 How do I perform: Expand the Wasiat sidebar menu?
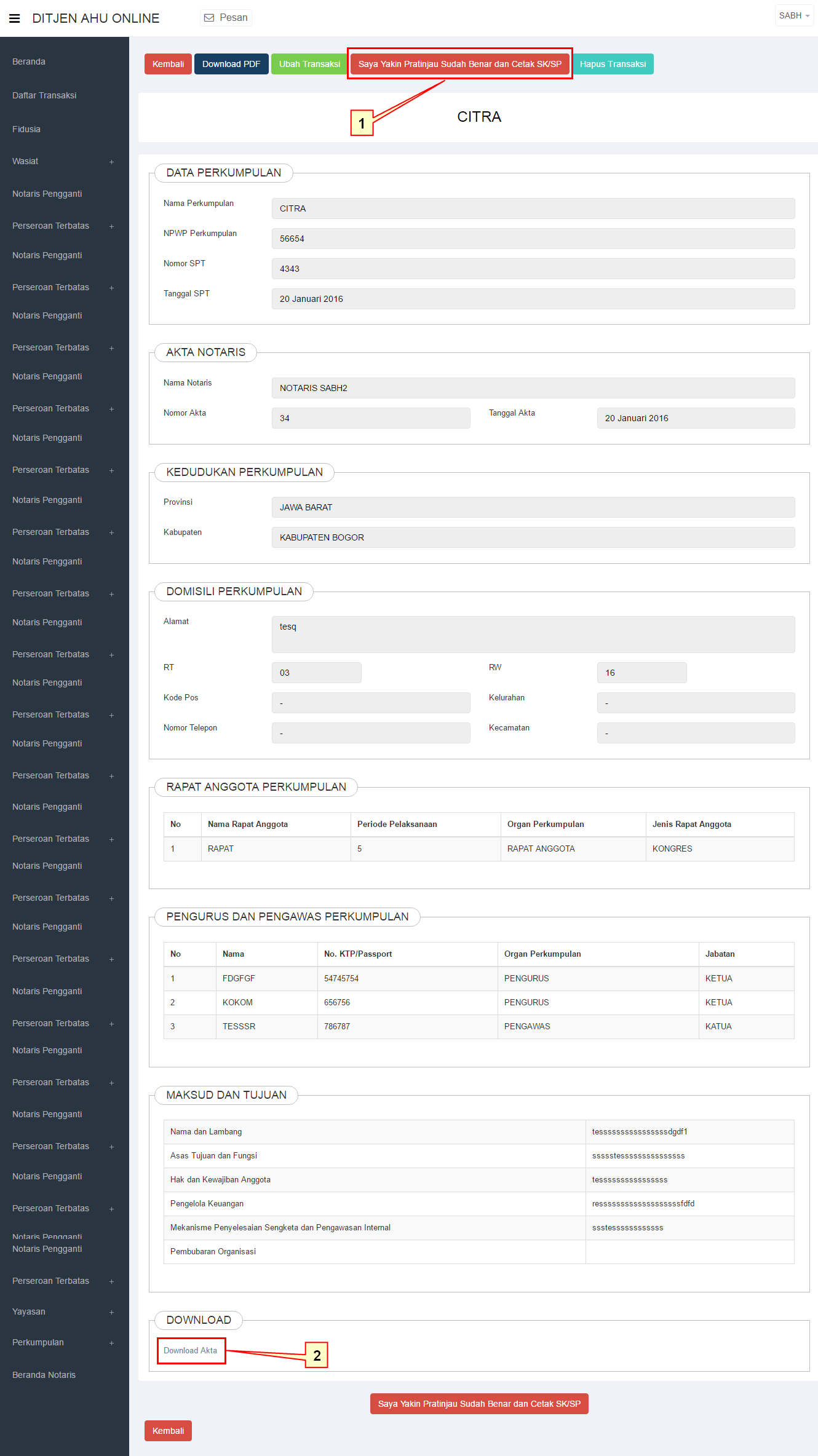pyautogui.click(x=62, y=162)
